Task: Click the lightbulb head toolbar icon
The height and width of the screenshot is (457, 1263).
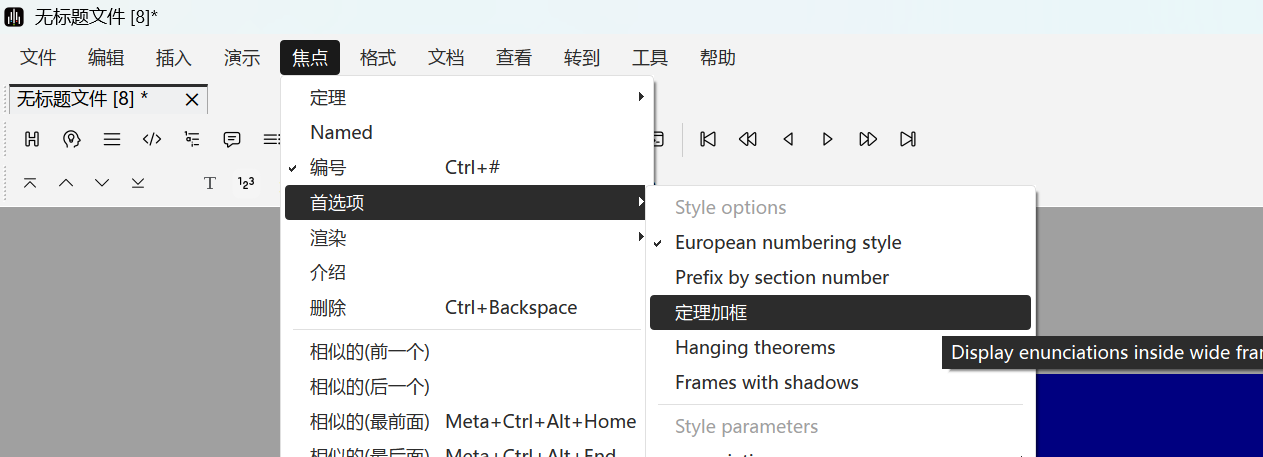Action: tap(71, 139)
